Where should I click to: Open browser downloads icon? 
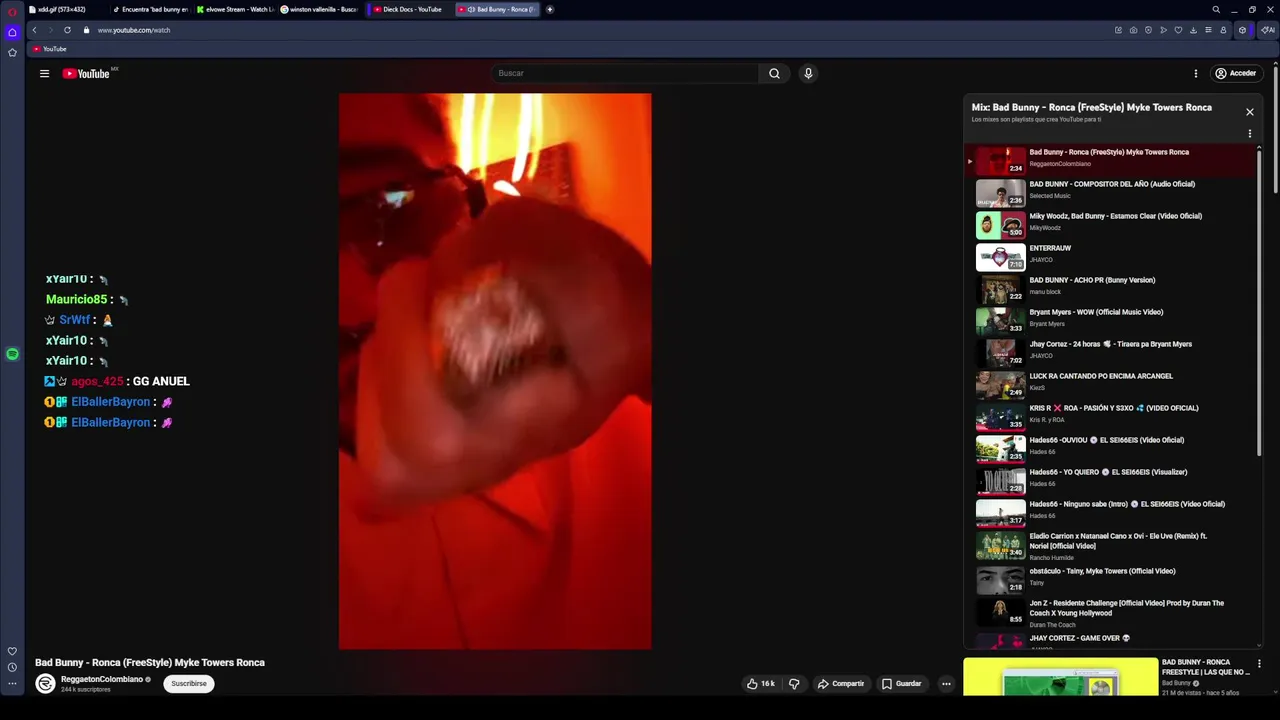pyautogui.click(x=1193, y=30)
